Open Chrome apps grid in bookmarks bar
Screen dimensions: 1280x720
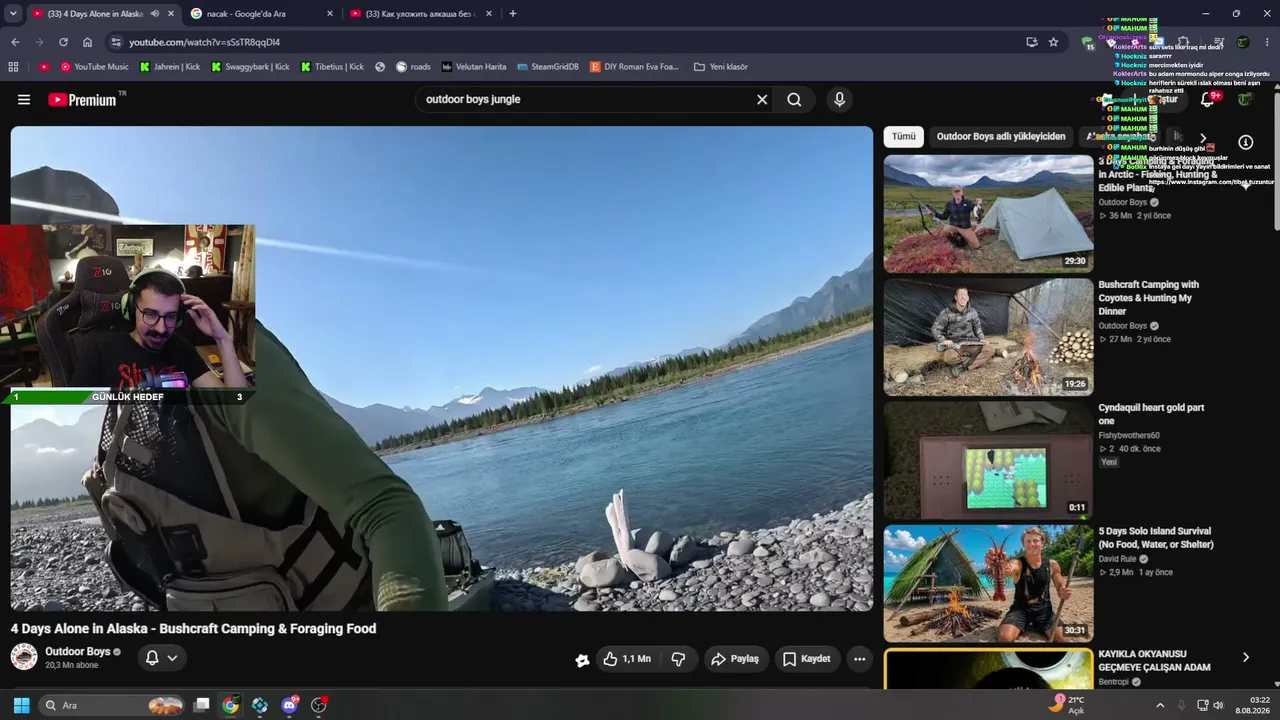(13, 67)
